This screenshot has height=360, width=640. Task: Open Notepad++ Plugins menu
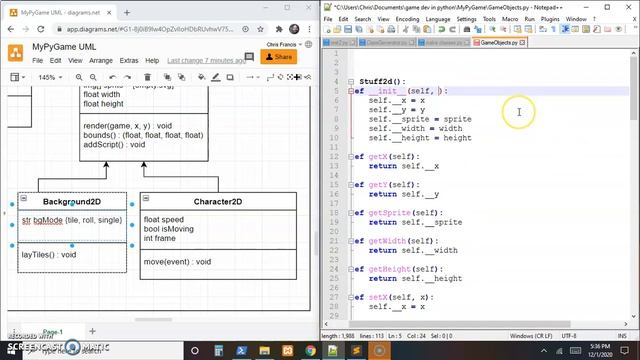(x=550, y=19)
